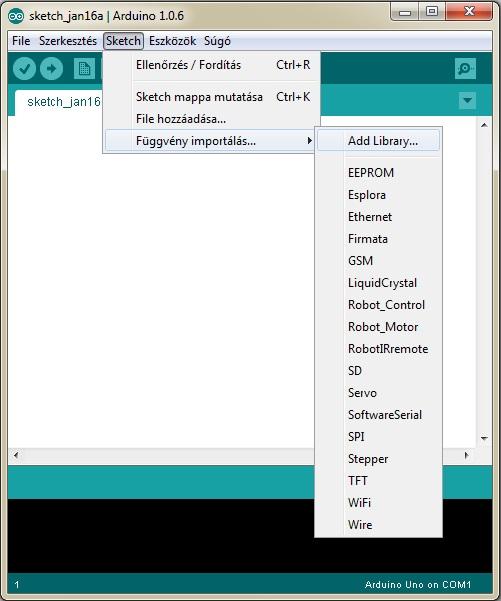
Task: Click the Arduino logo in title bar
Action: coord(16,16)
